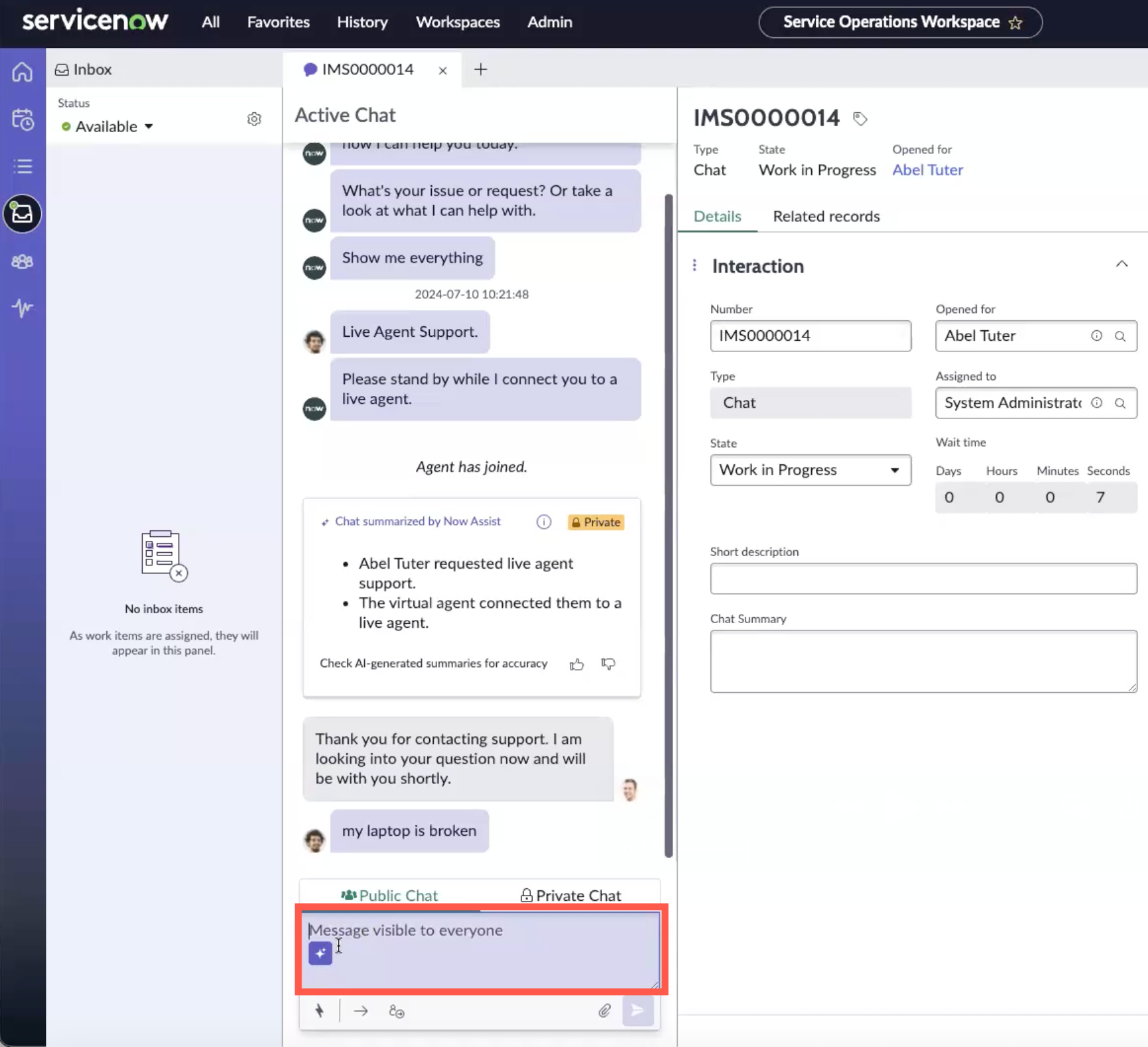Image resolution: width=1148 pixels, height=1047 pixels.
Task: Click the ServiceNow logo
Action: (95, 21)
